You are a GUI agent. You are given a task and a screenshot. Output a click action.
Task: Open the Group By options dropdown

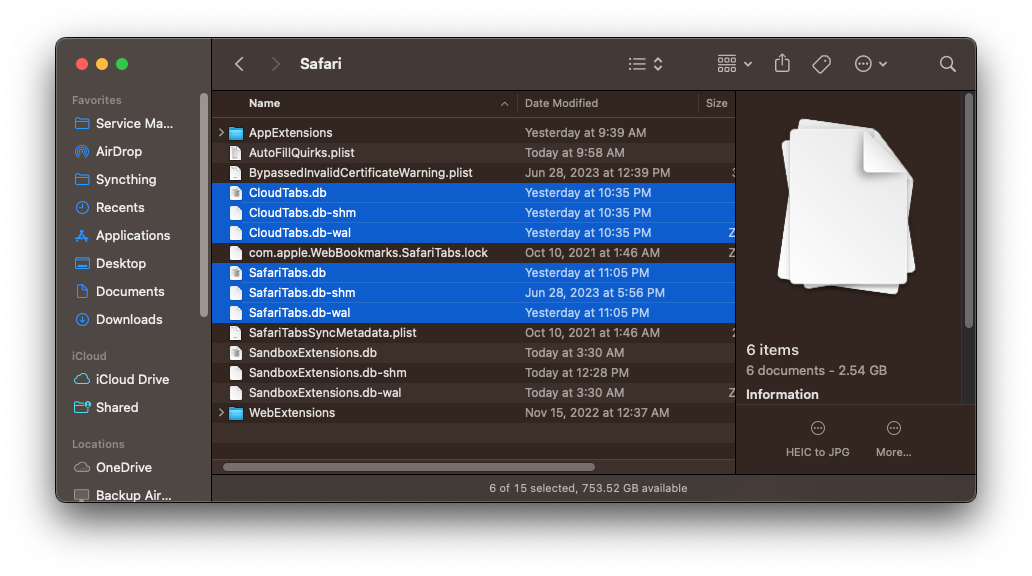[735, 64]
